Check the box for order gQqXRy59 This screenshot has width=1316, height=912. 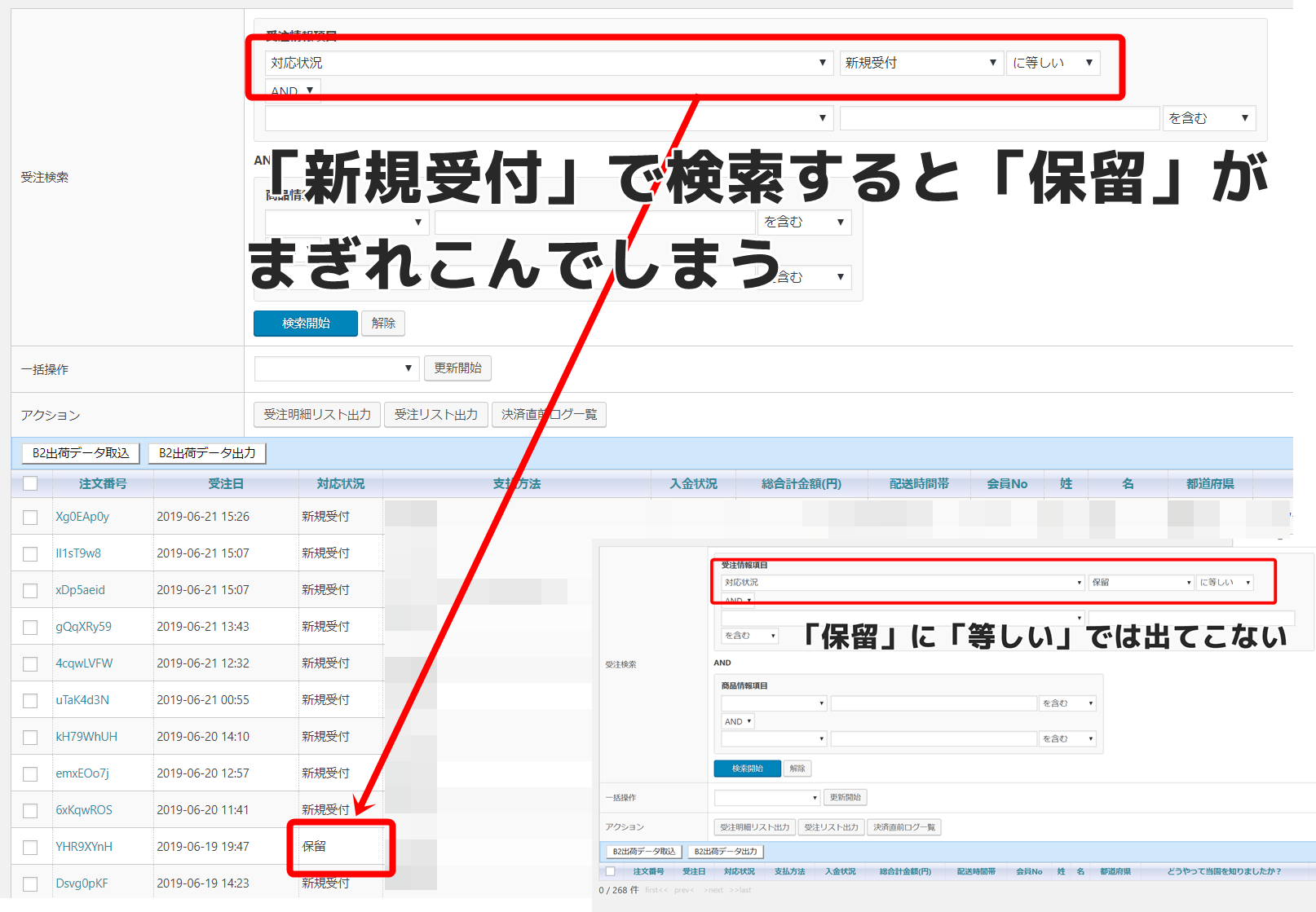pyautogui.click(x=30, y=627)
